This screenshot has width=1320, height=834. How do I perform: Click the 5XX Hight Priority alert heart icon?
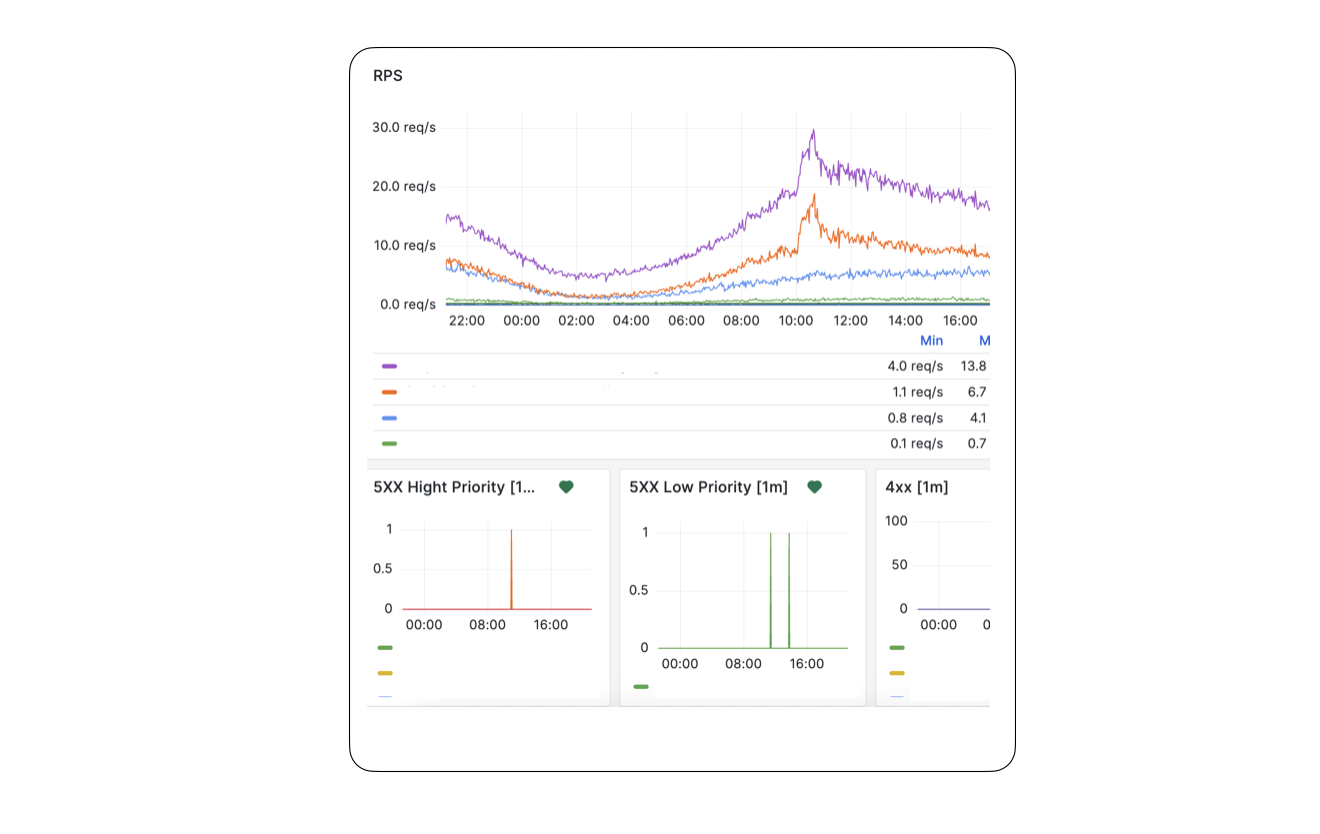566,487
